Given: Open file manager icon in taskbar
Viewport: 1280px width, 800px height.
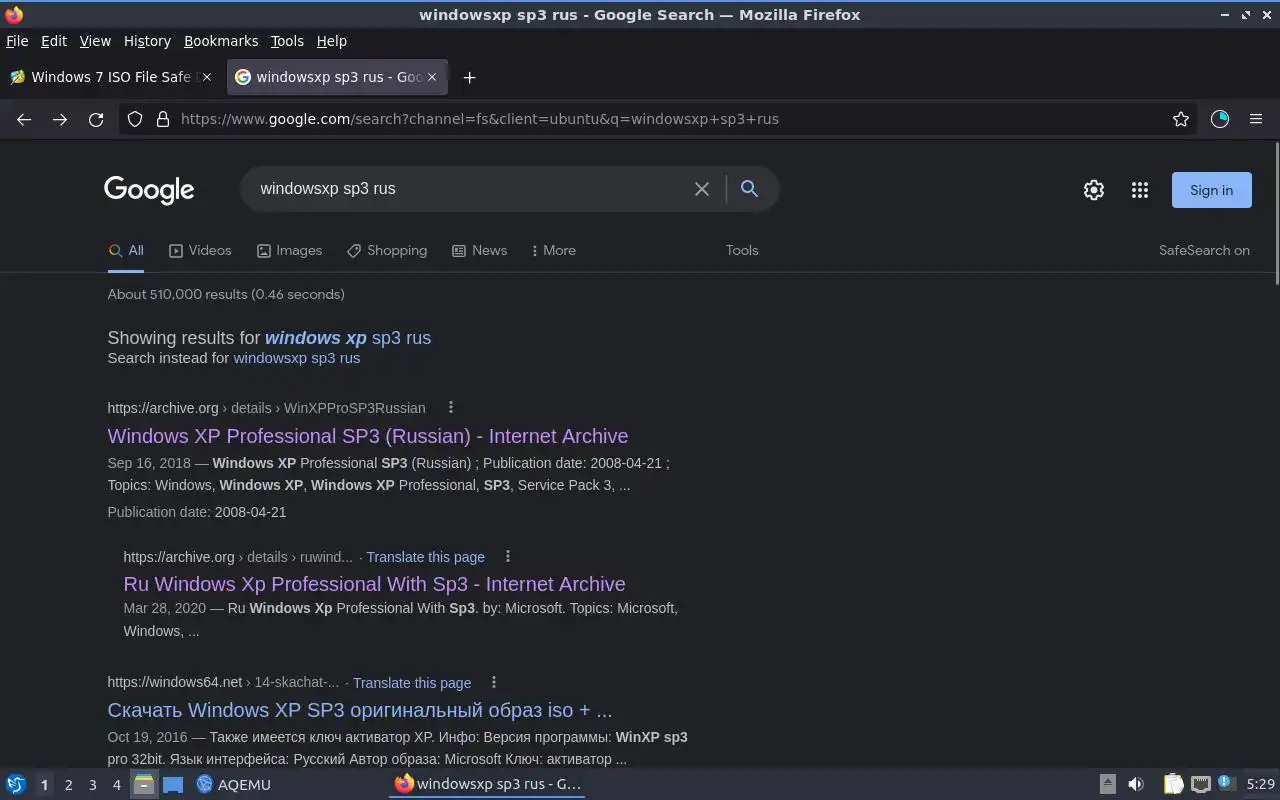Looking at the screenshot, I should 144,785.
